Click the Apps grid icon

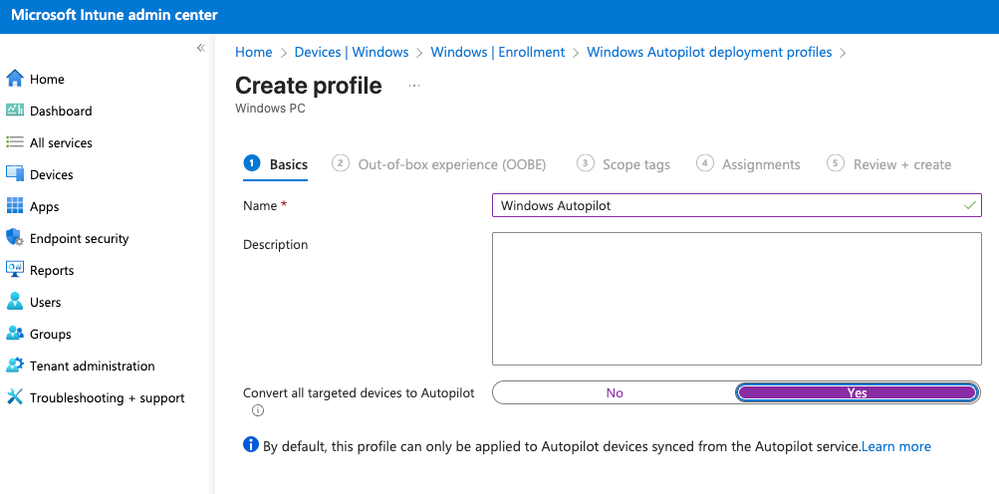point(15,207)
